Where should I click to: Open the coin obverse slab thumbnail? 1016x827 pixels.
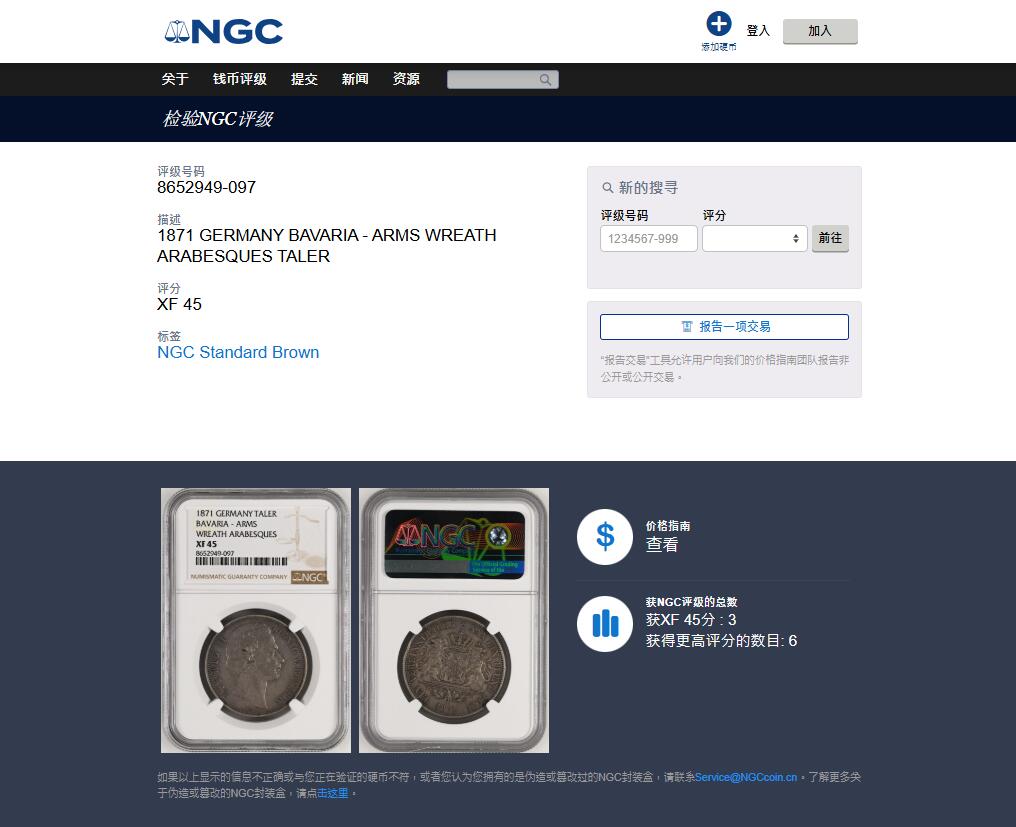coord(256,620)
